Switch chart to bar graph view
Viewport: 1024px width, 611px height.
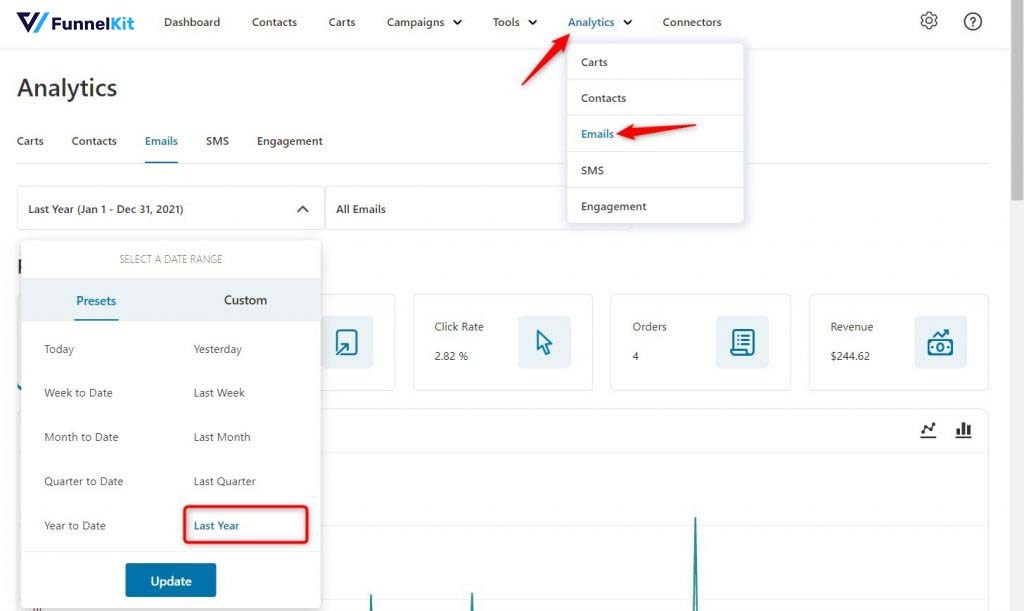[x=963, y=430]
